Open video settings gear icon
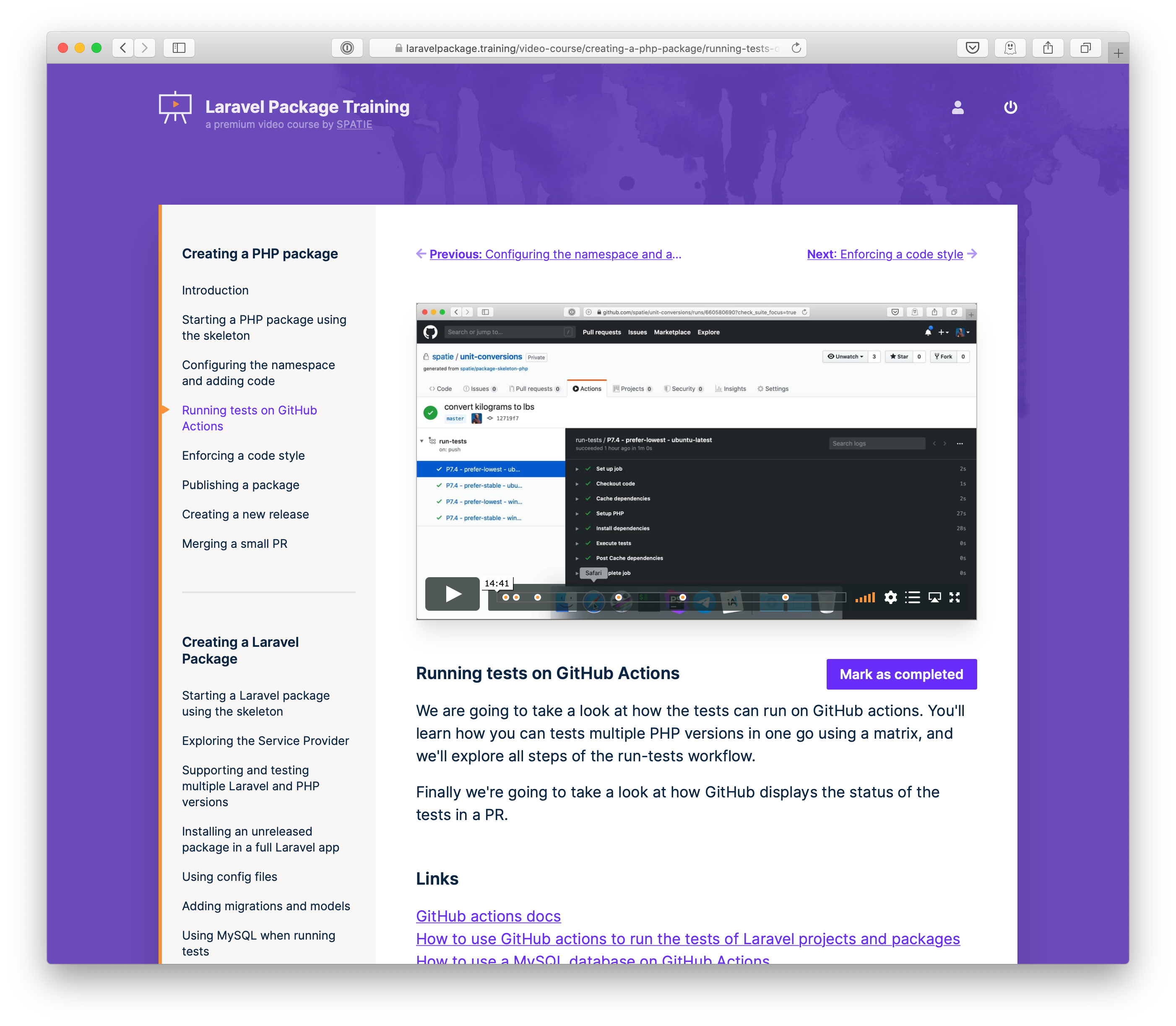1176x1026 pixels. click(890, 598)
